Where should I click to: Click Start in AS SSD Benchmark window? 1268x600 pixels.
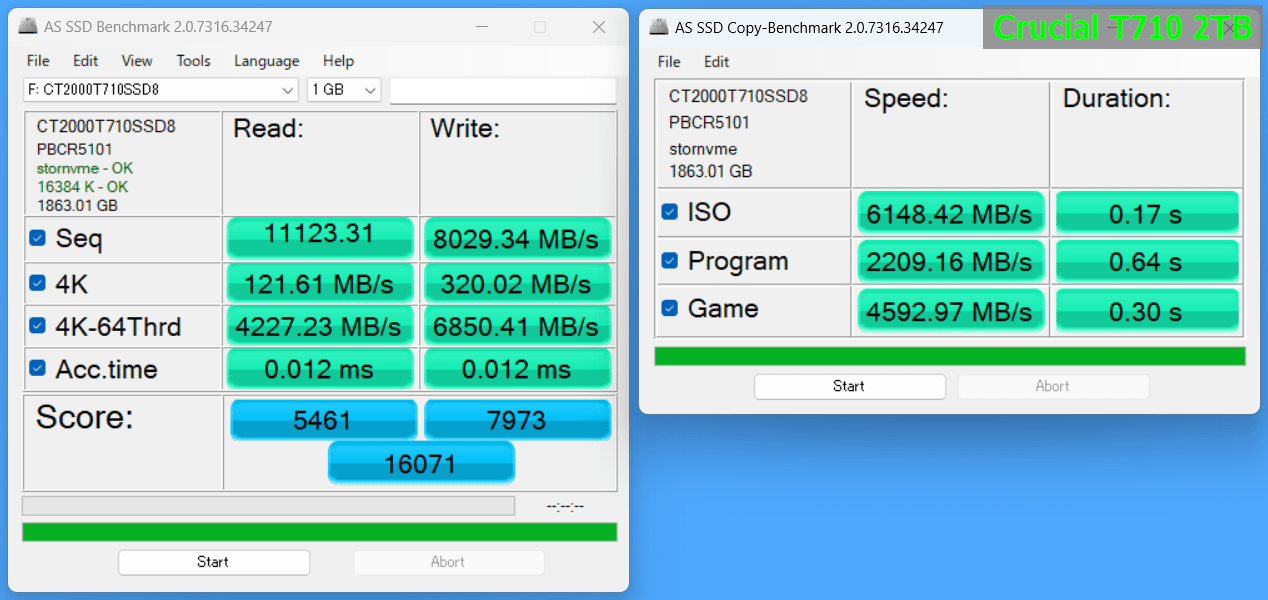(x=213, y=562)
